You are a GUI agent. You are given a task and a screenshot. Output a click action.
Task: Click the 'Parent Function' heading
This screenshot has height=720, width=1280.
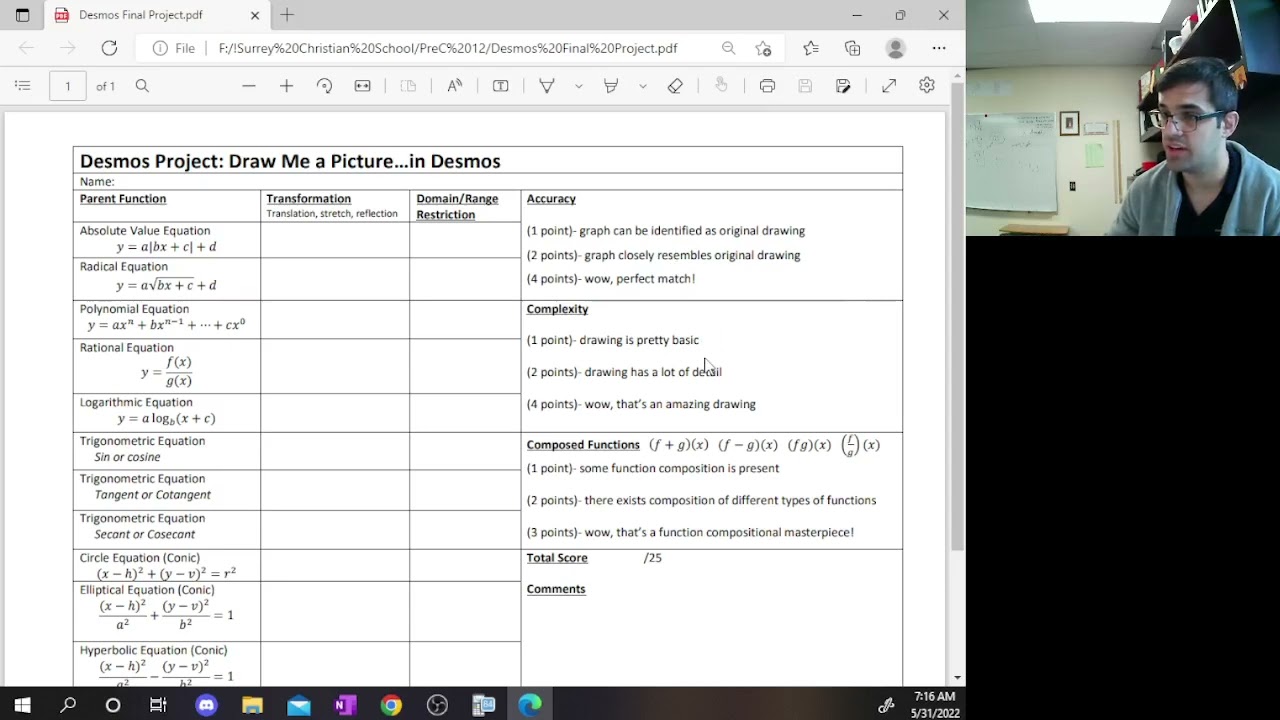coord(123,199)
